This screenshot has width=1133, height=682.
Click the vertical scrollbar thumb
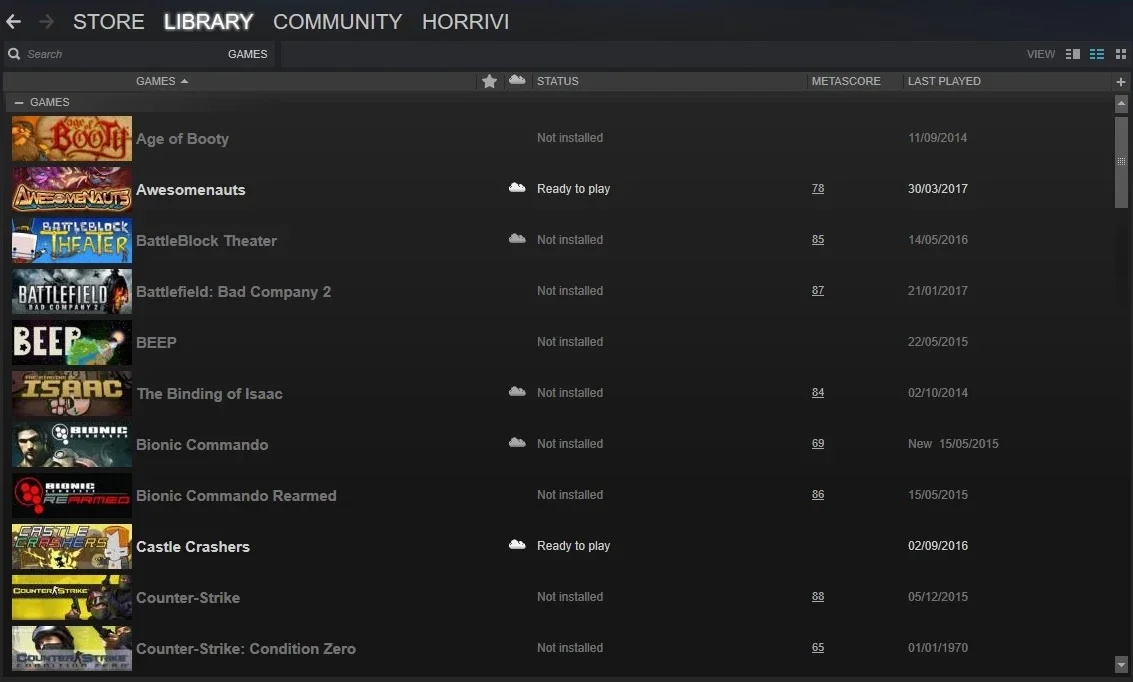pyautogui.click(x=1121, y=161)
